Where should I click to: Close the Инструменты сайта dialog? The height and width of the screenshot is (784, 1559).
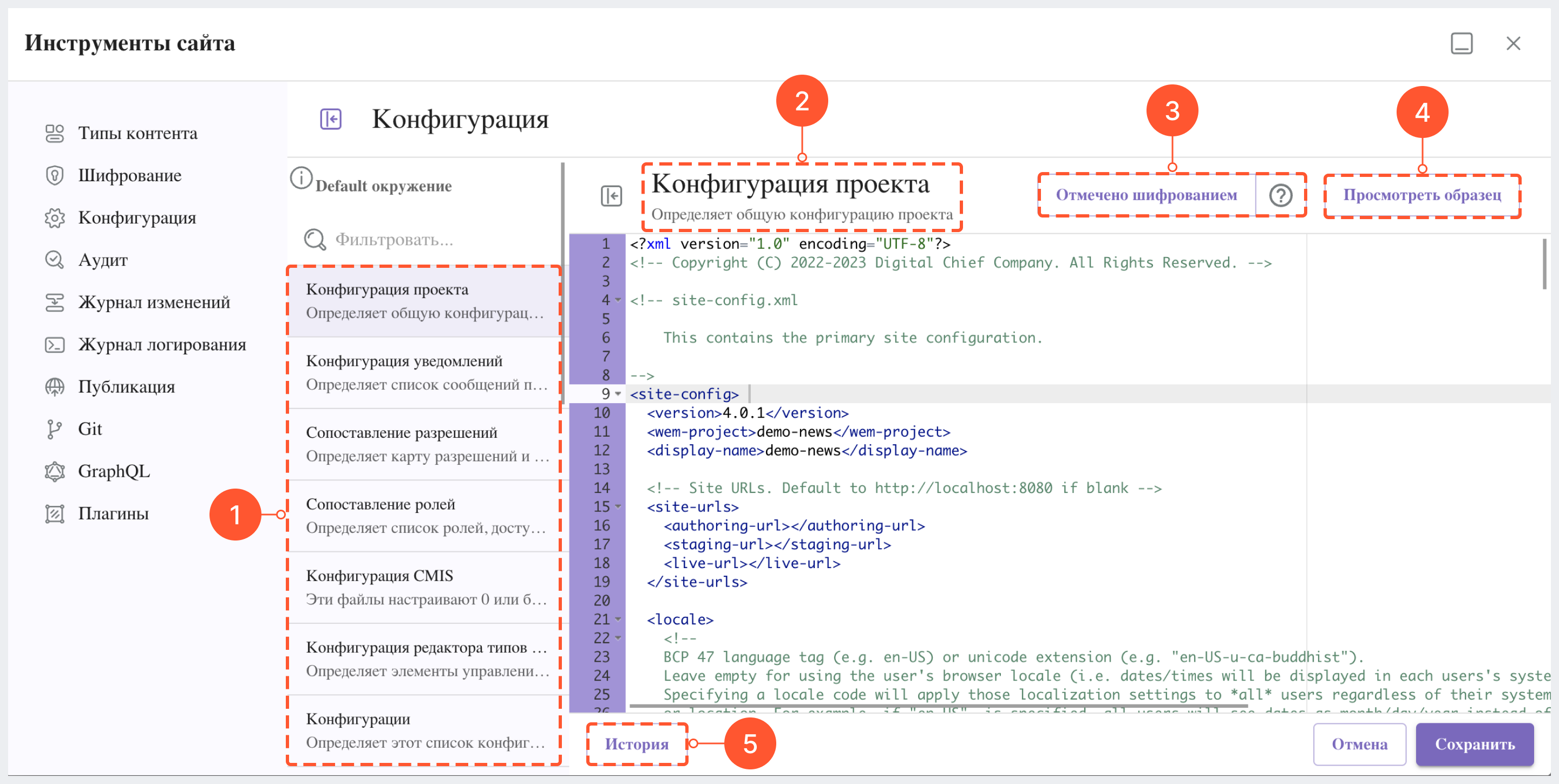tap(1513, 43)
